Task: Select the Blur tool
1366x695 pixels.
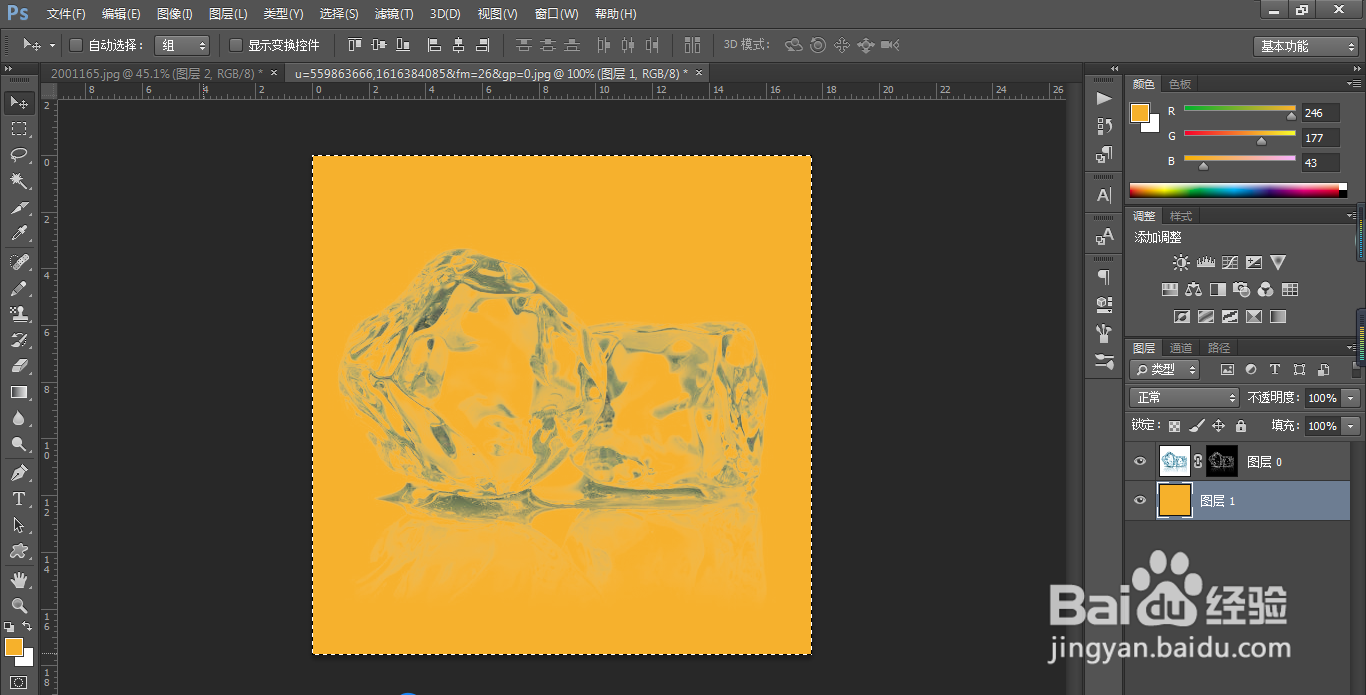Action: pyautogui.click(x=19, y=418)
